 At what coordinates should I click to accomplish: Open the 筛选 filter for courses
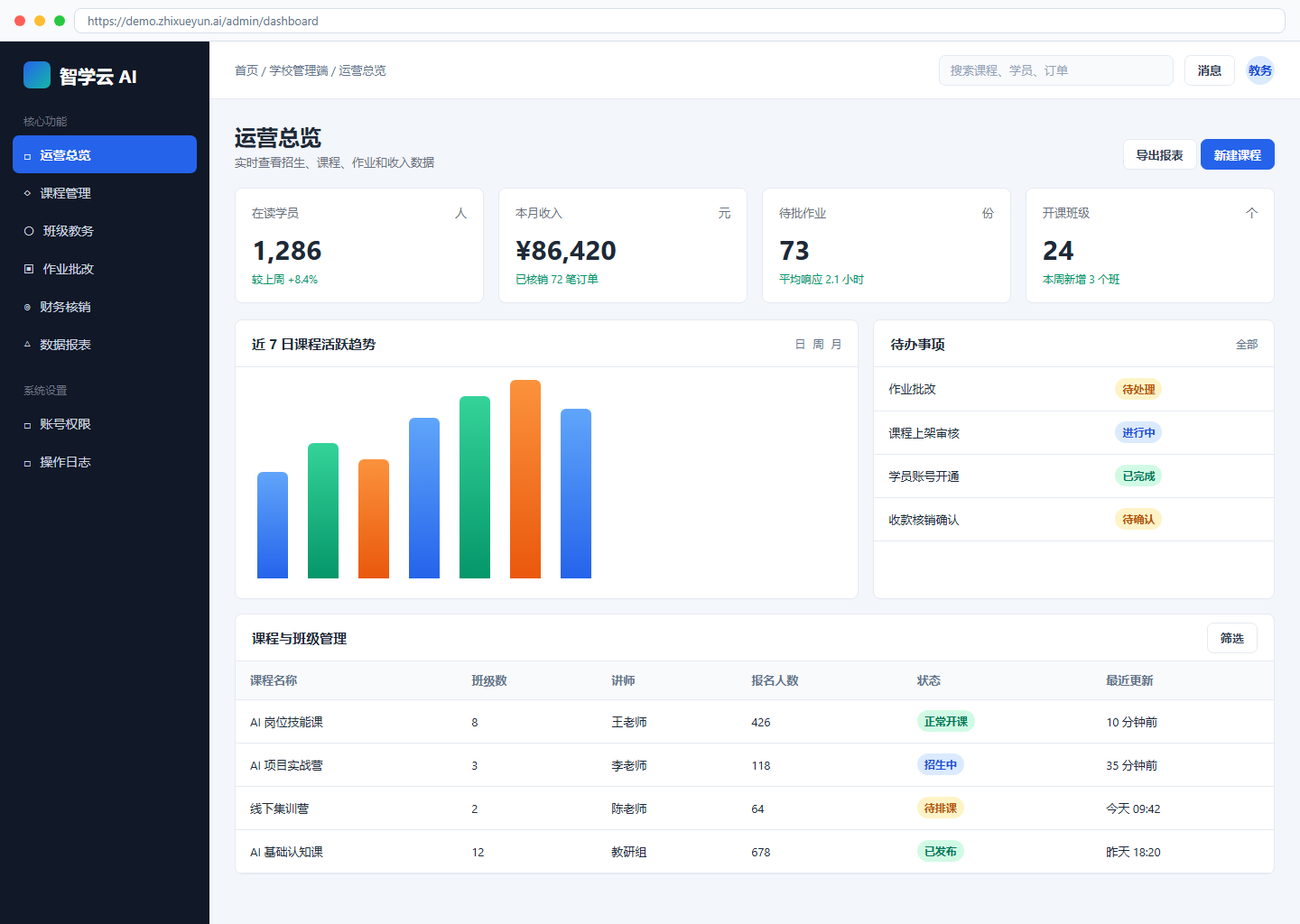point(1232,638)
